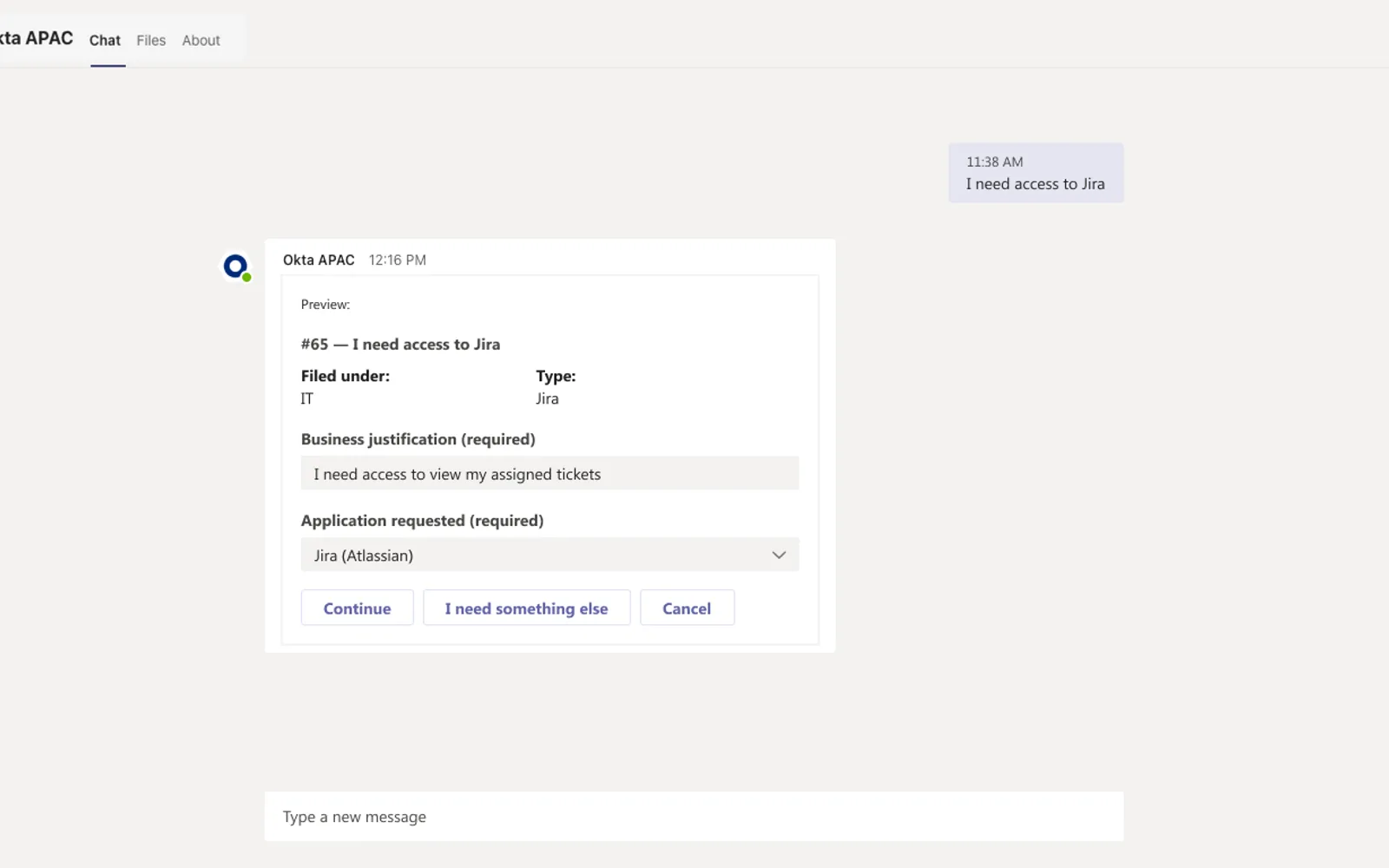Click the 'Business justification (required)' label

click(418, 439)
